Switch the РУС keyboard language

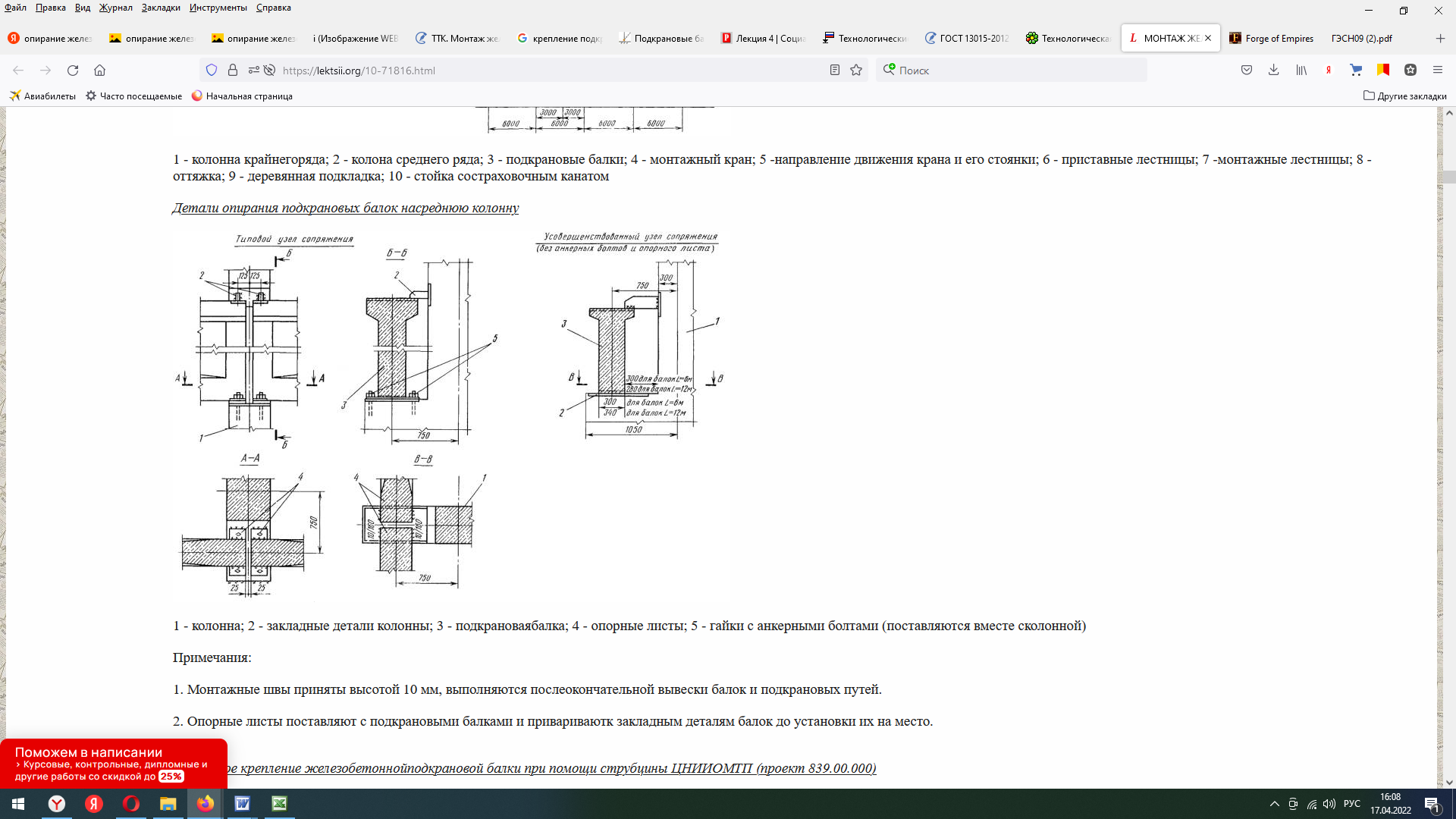click(x=1352, y=804)
